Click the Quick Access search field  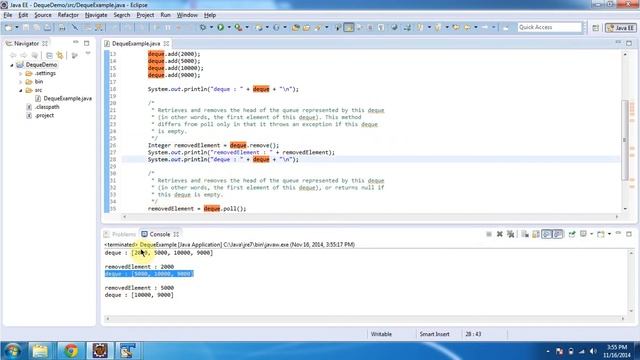[x=549, y=27]
